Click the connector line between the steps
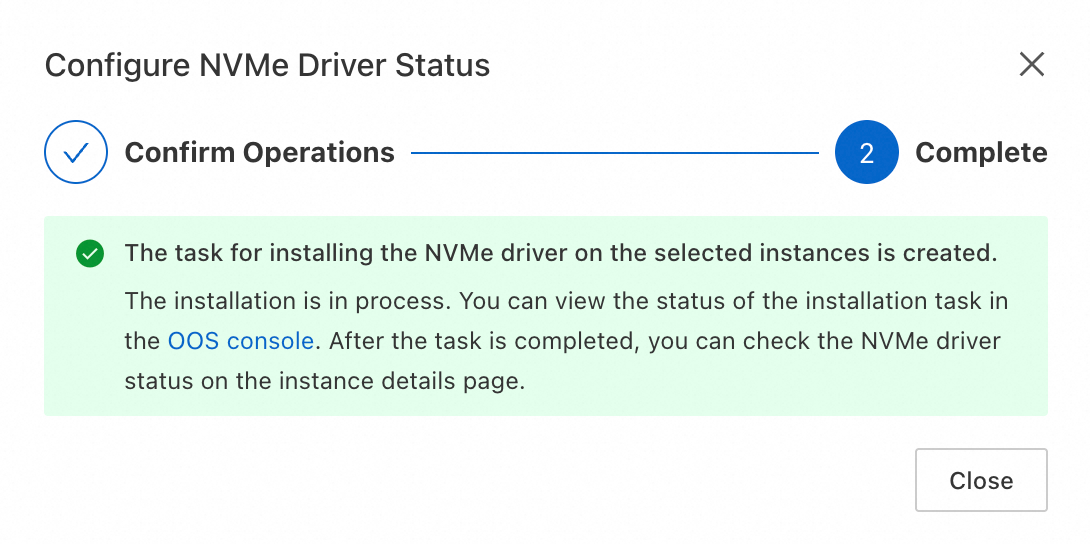The width and height of the screenshot is (1090, 544). click(614, 153)
